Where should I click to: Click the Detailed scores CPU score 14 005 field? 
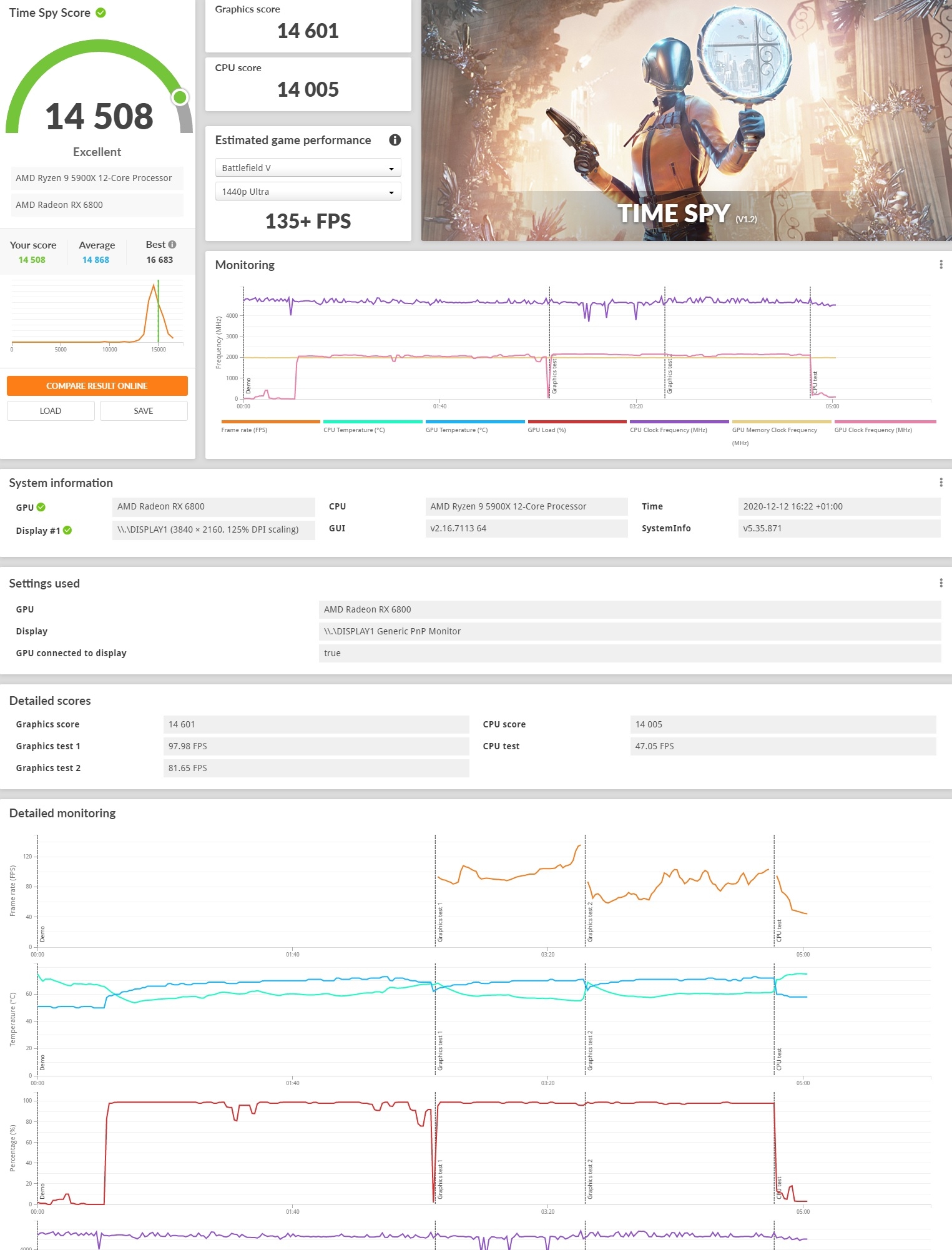(783, 724)
